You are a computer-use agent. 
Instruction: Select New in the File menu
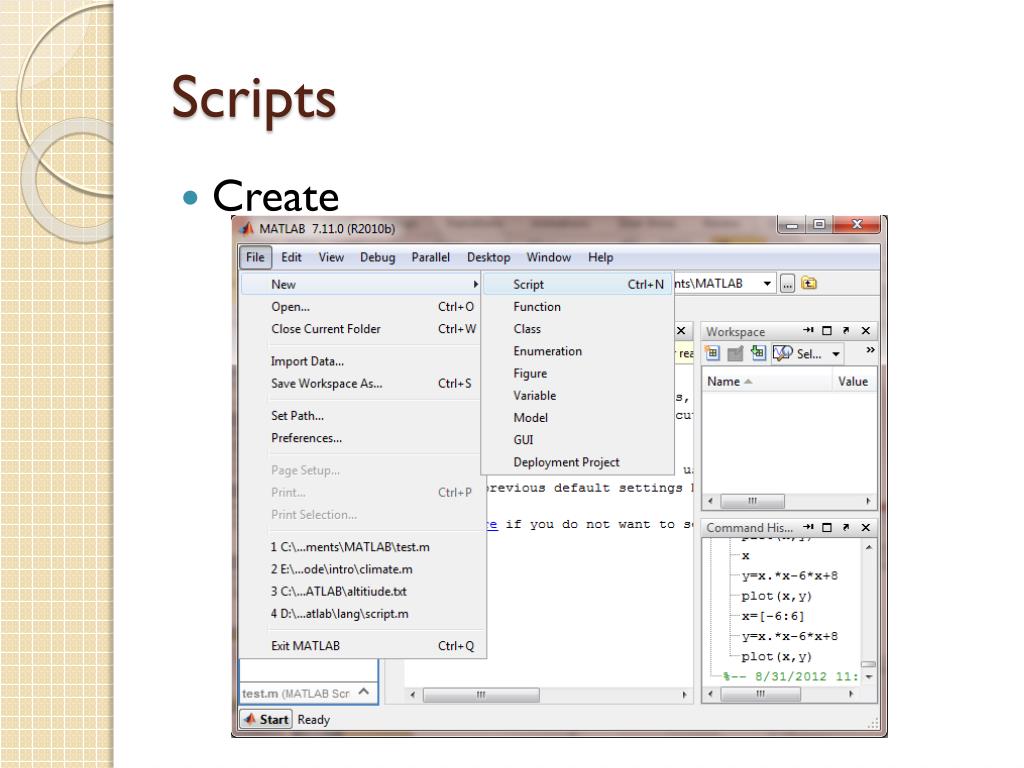pos(361,284)
